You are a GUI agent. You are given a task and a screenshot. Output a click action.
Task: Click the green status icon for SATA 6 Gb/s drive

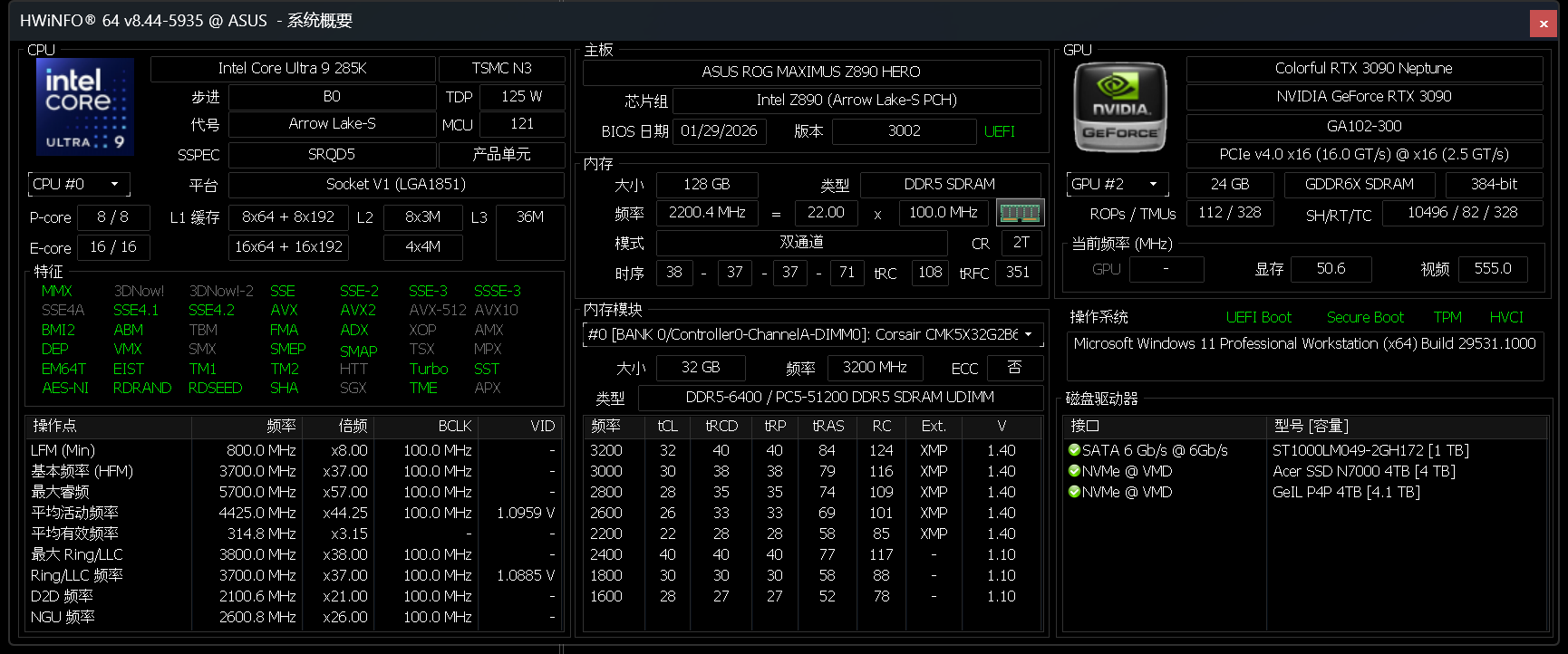click(x=1074, y=450)
